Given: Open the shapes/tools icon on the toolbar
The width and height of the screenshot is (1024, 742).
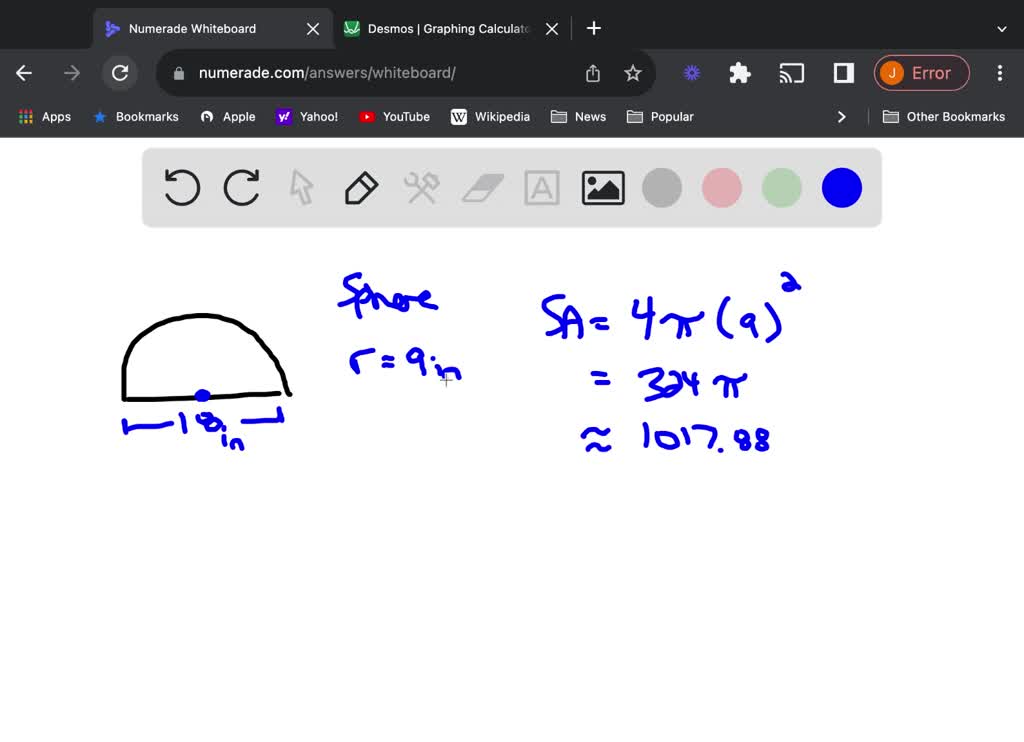Looking at the screenshot, I should point(421,187).
